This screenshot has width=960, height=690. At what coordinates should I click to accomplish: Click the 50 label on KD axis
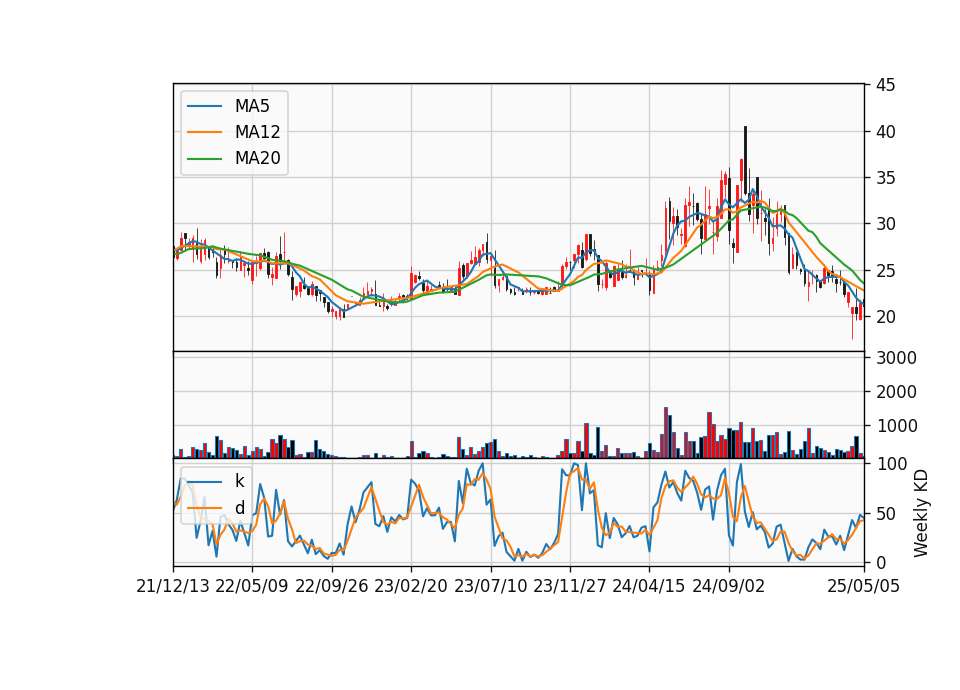click(x=885, y=514)
